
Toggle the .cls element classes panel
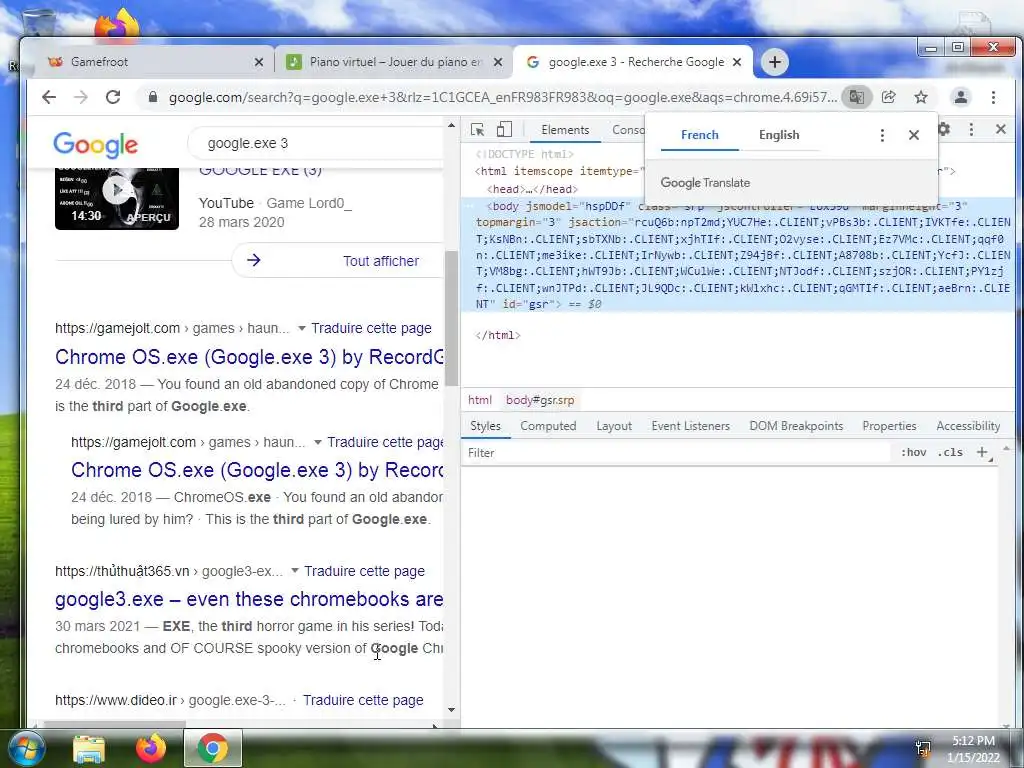[x=950, y=452]
